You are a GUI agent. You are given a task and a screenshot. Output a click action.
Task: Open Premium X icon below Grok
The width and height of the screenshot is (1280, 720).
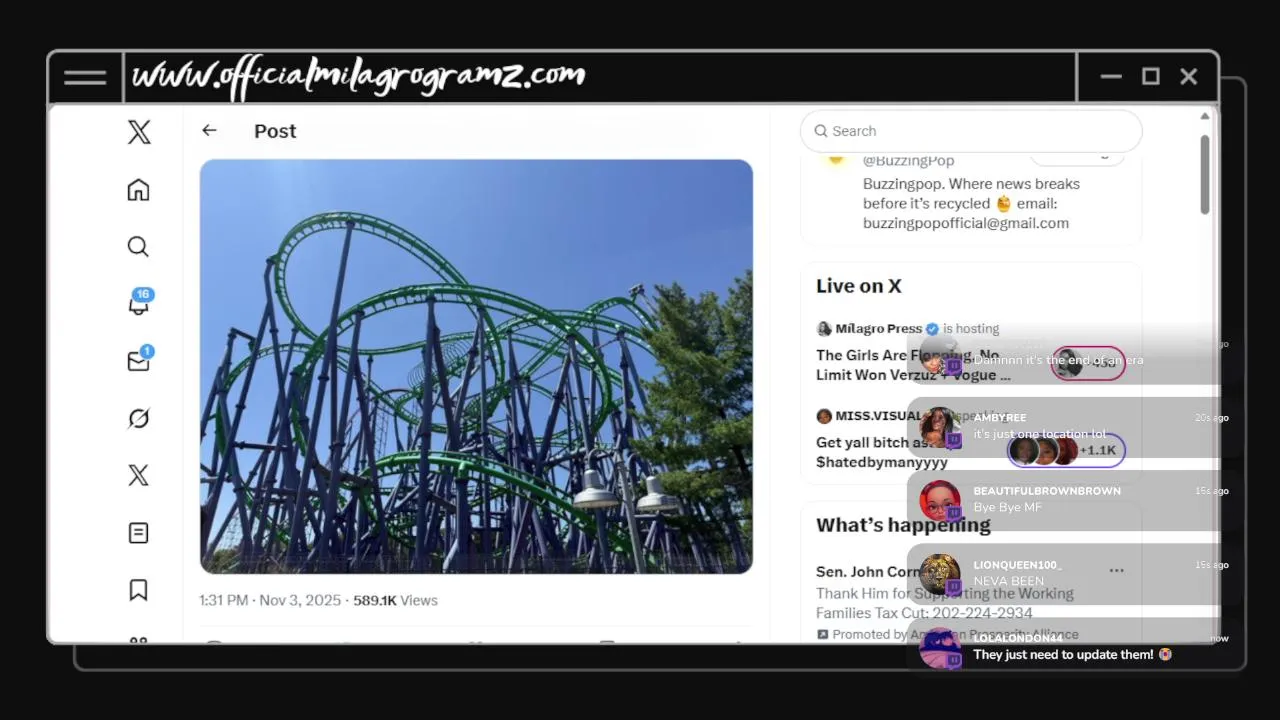click(x=138, y=475)
